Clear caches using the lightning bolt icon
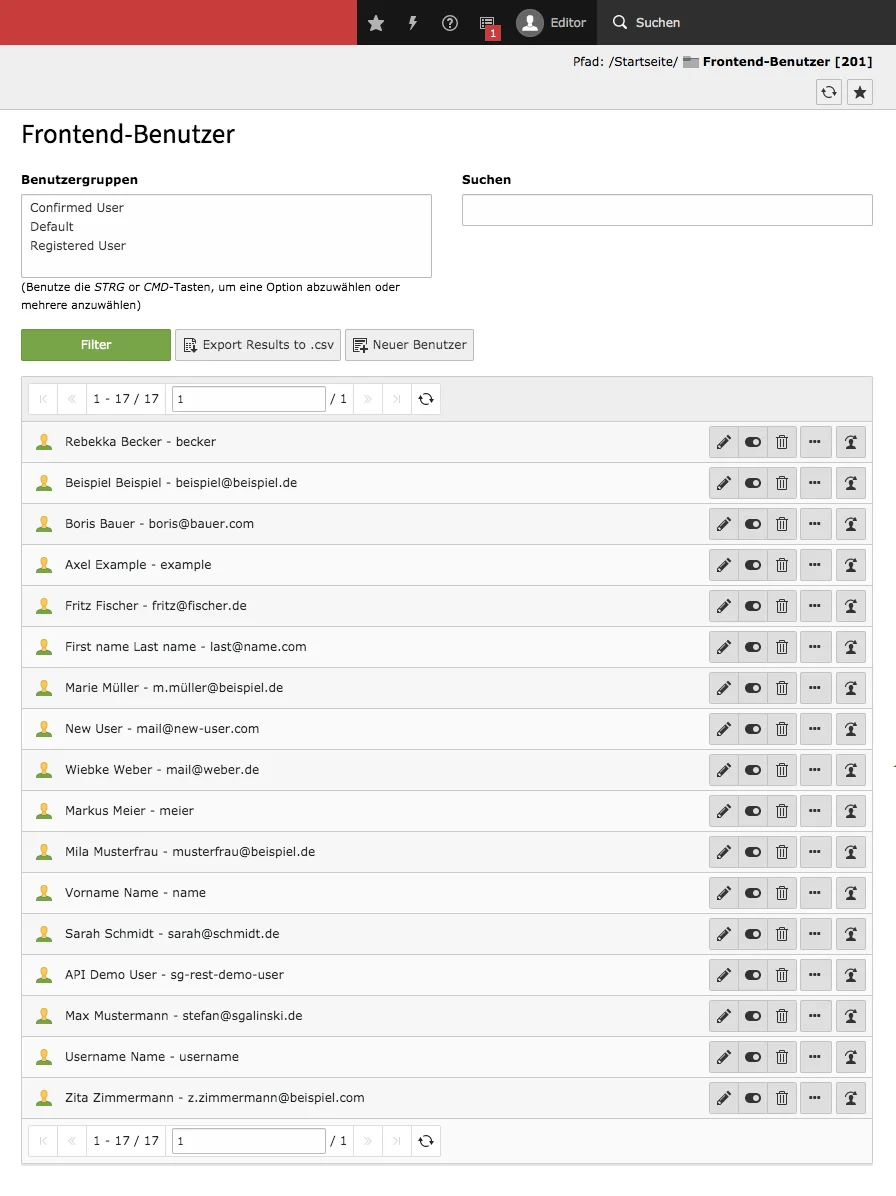The image size is (896, 1196). [x=413, y=22]
